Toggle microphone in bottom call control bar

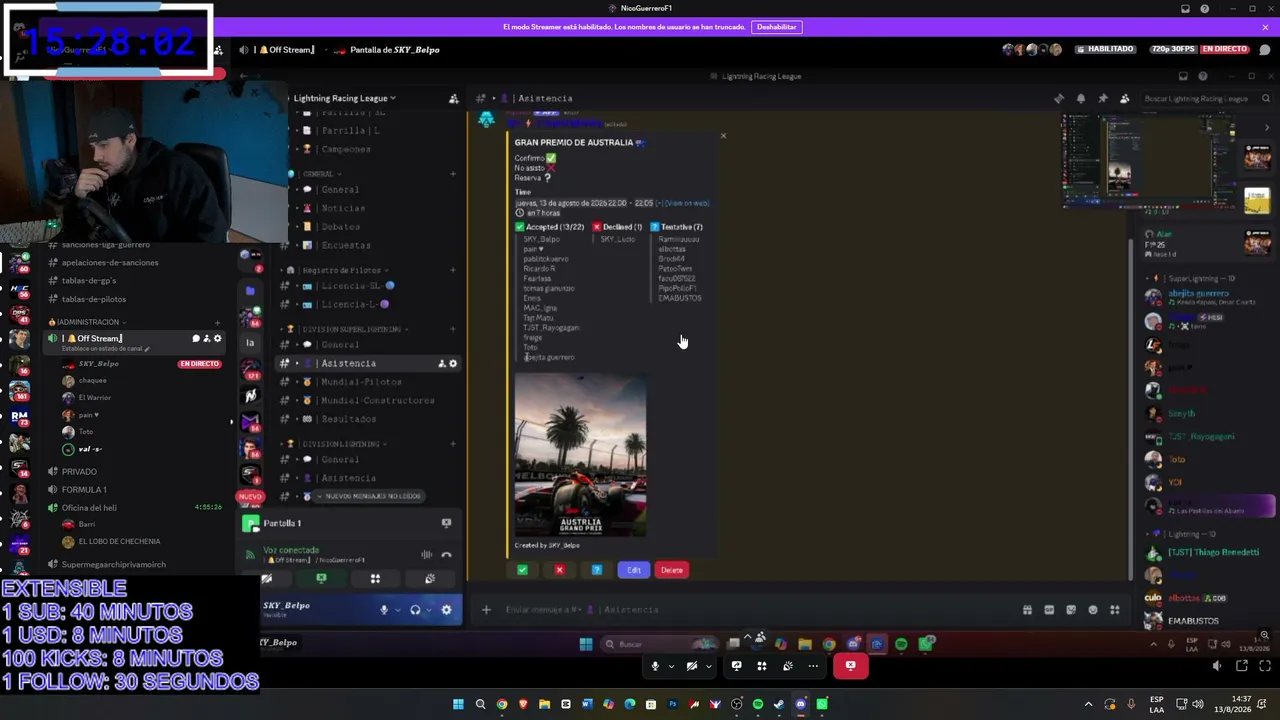(656, 666)
